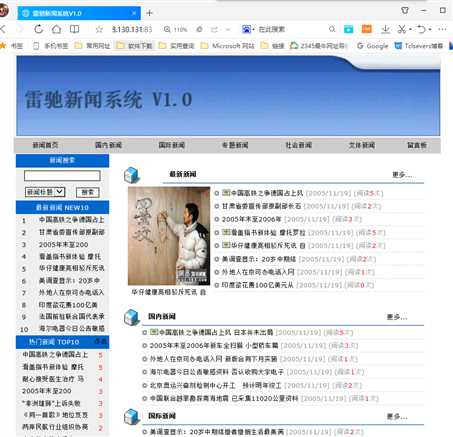Image resolution: width=453 pixels, height=437 pixels.
Task: Click the 3D cube icon beside 国内新闻
Action: [x=132, y=317]
